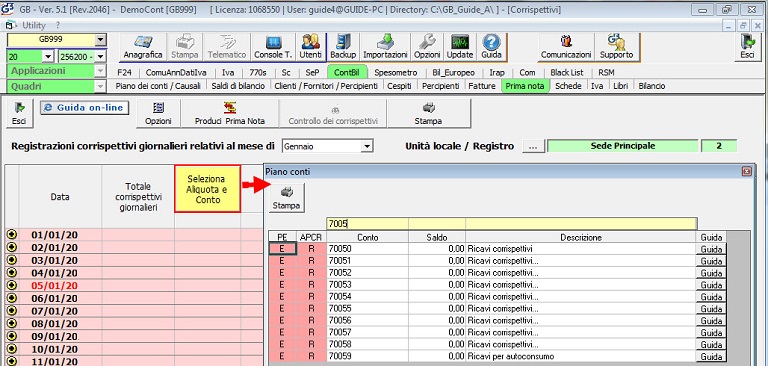768x366 pixels.
Task: Open the Bil_Europeo tab
Action: coord(454,73)
